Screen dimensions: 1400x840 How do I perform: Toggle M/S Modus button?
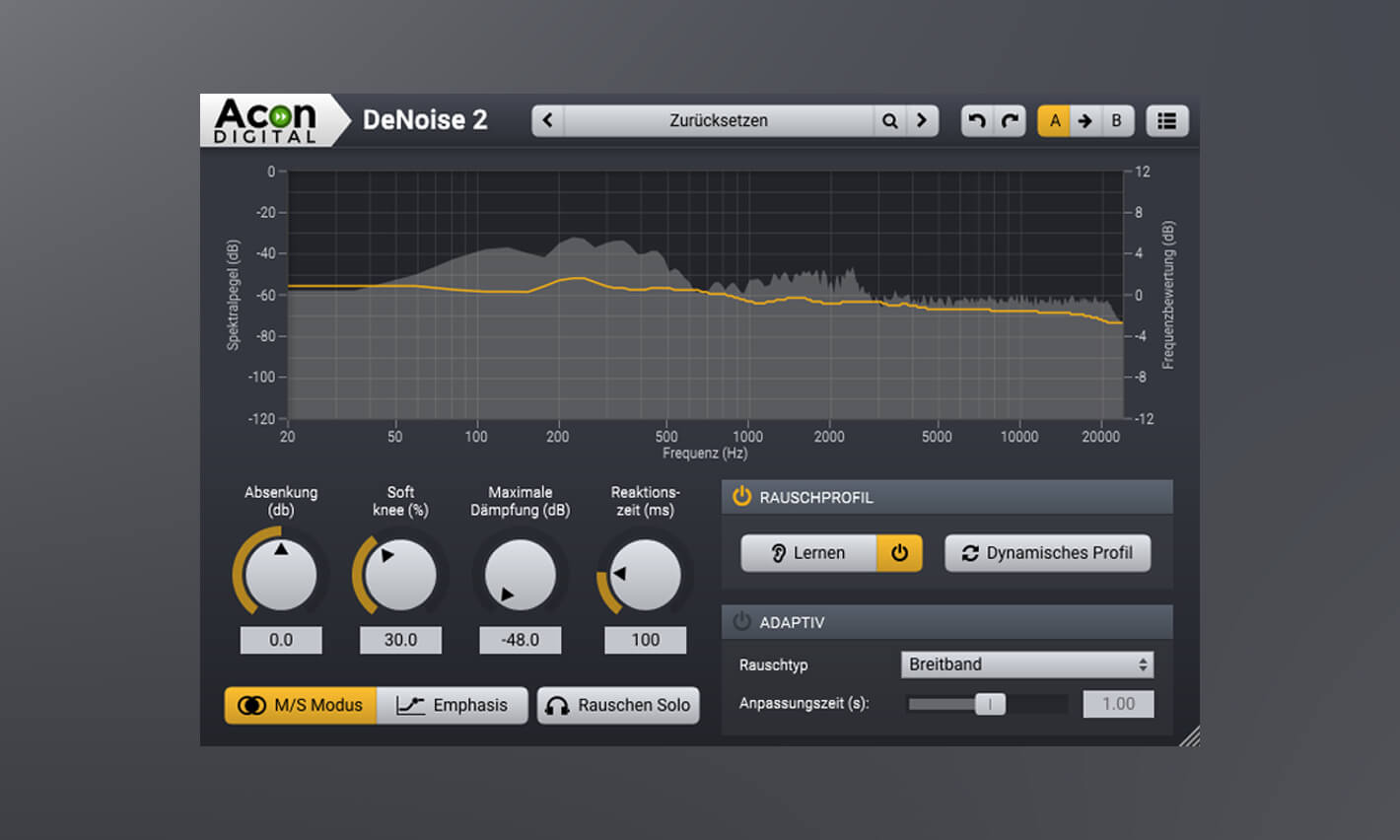click(301, 705)
